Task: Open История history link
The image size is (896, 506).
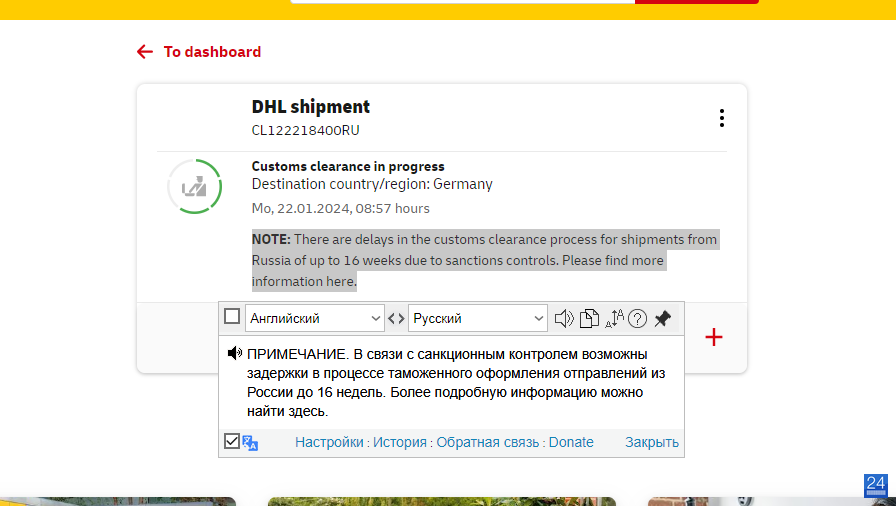Action: tap(400, 442)
